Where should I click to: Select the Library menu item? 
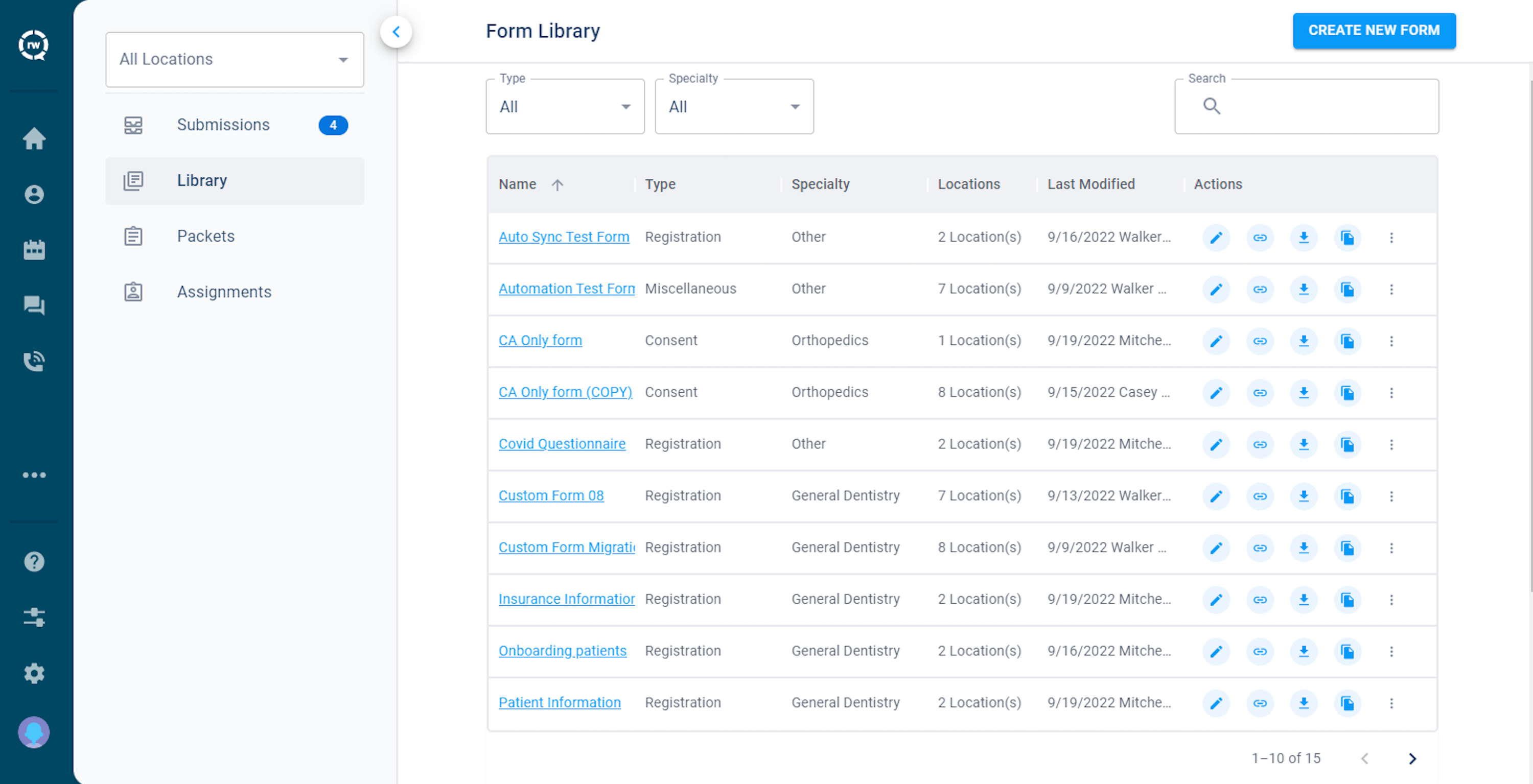pyautogui.click(x=235, y=181)
